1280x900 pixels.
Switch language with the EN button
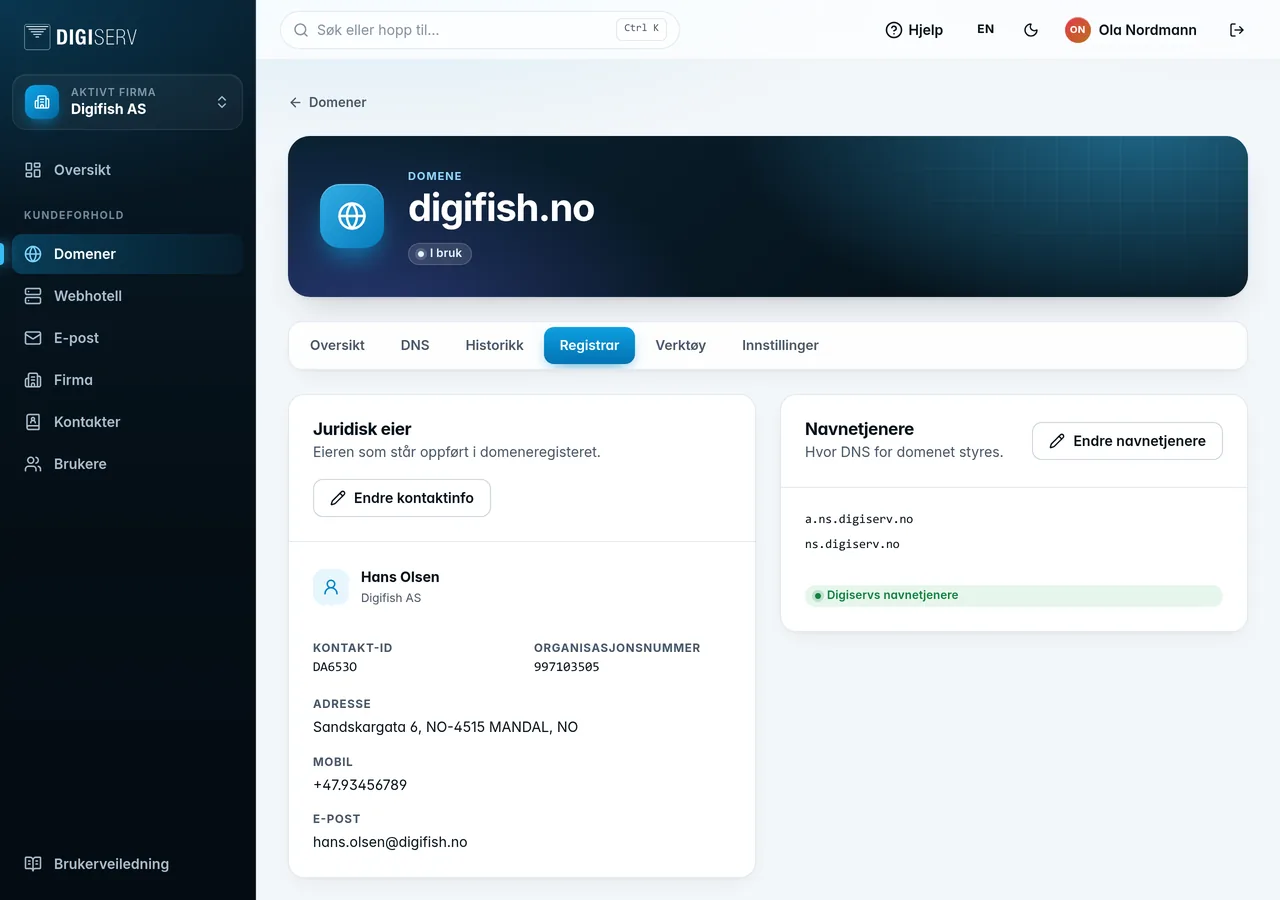(986, 29)
